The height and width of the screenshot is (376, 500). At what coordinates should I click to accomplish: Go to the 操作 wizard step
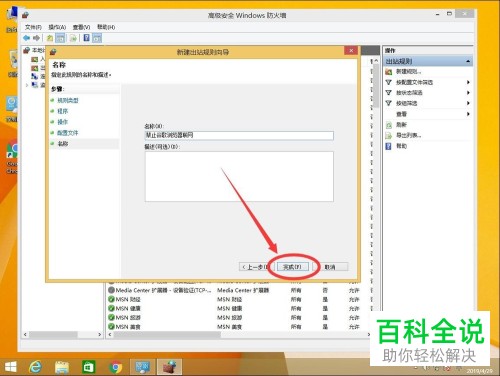tap(62, 122)
